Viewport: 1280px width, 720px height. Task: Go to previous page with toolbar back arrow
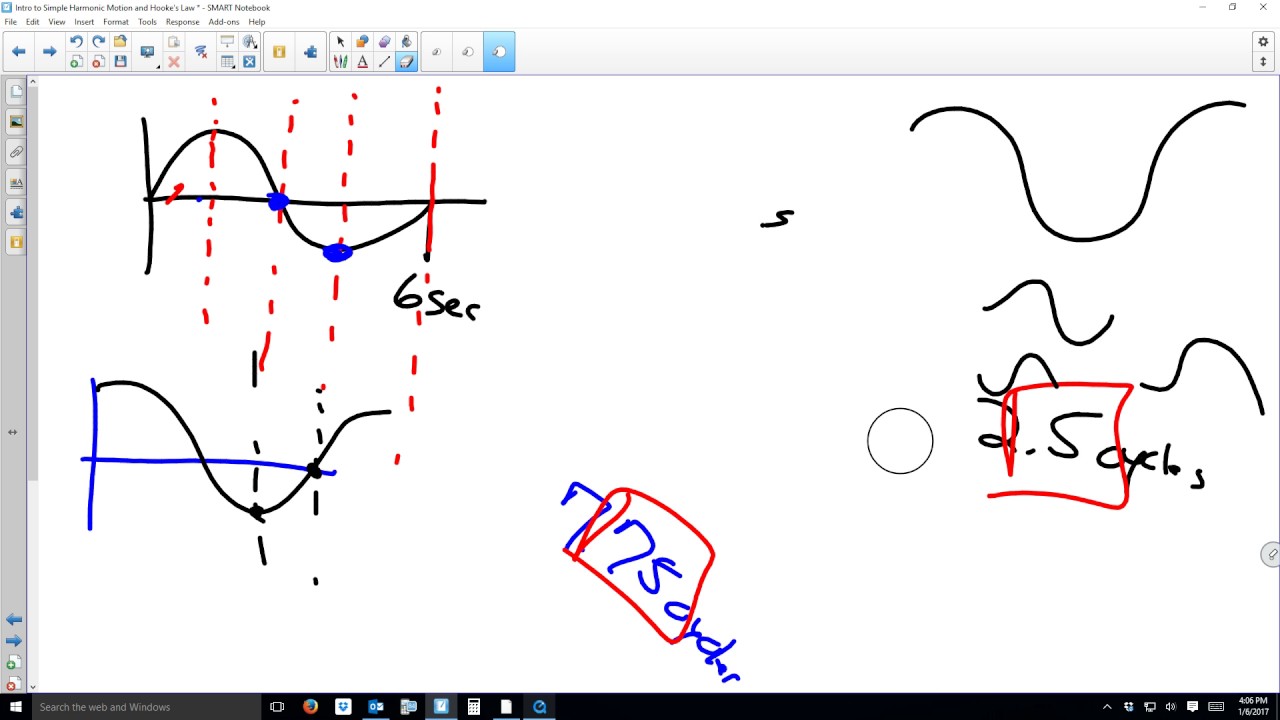[x=18, y=52]
